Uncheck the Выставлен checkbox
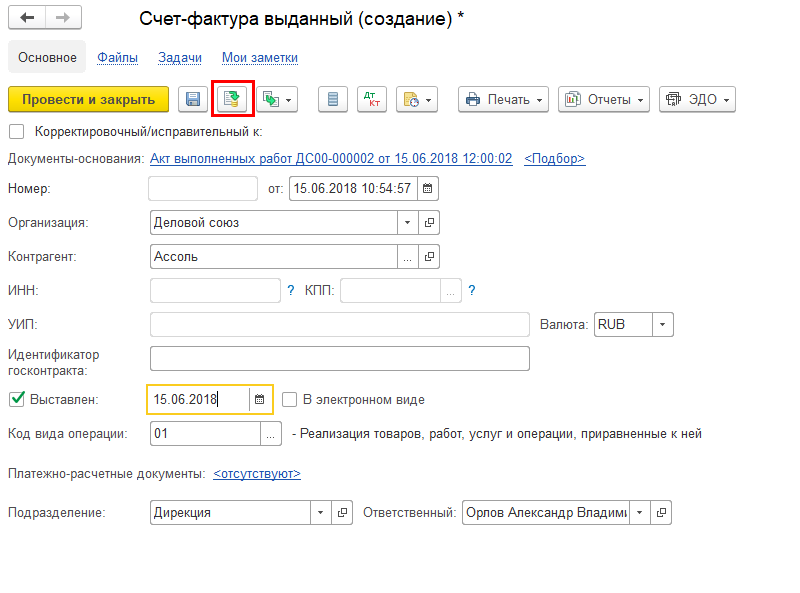The width and height of the screenshot is (800, 593). (x=16, y=400)
